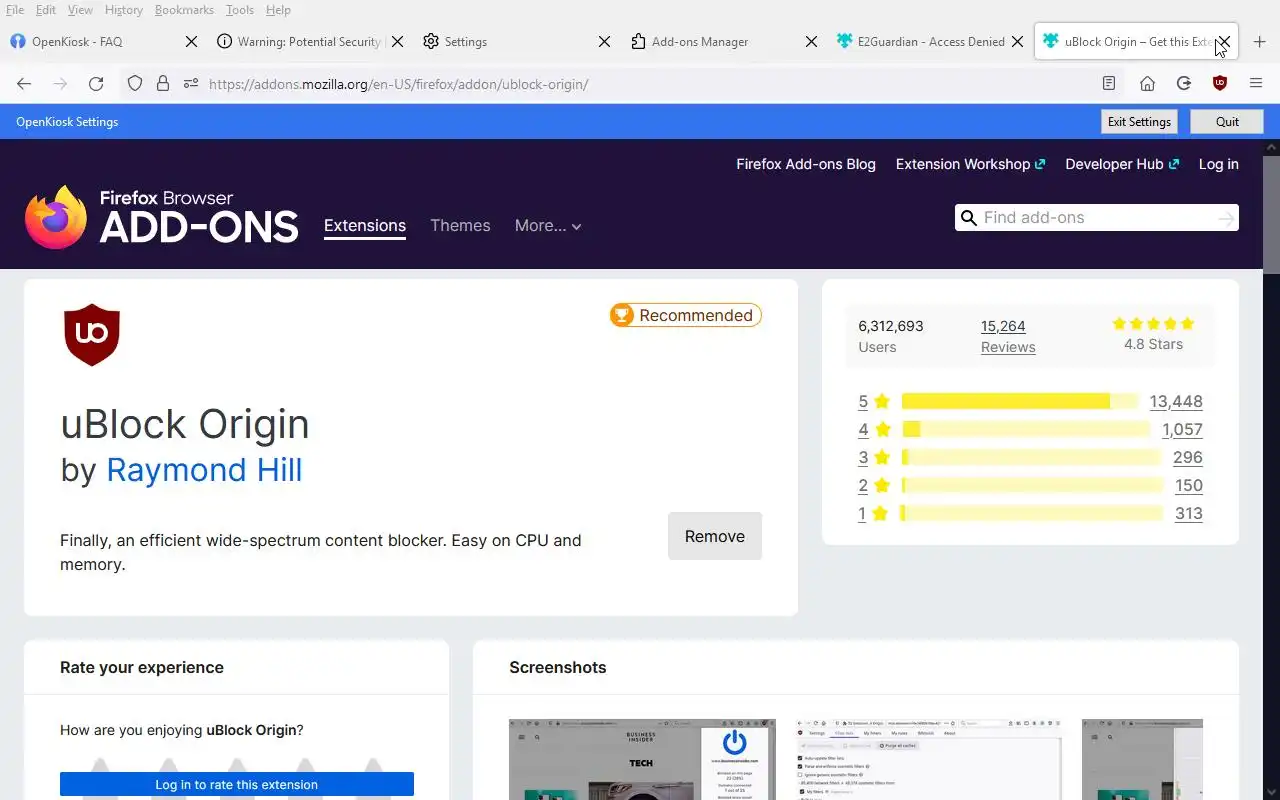Click the Log in link
The image size is (1280, 800).
[1219, 164]
